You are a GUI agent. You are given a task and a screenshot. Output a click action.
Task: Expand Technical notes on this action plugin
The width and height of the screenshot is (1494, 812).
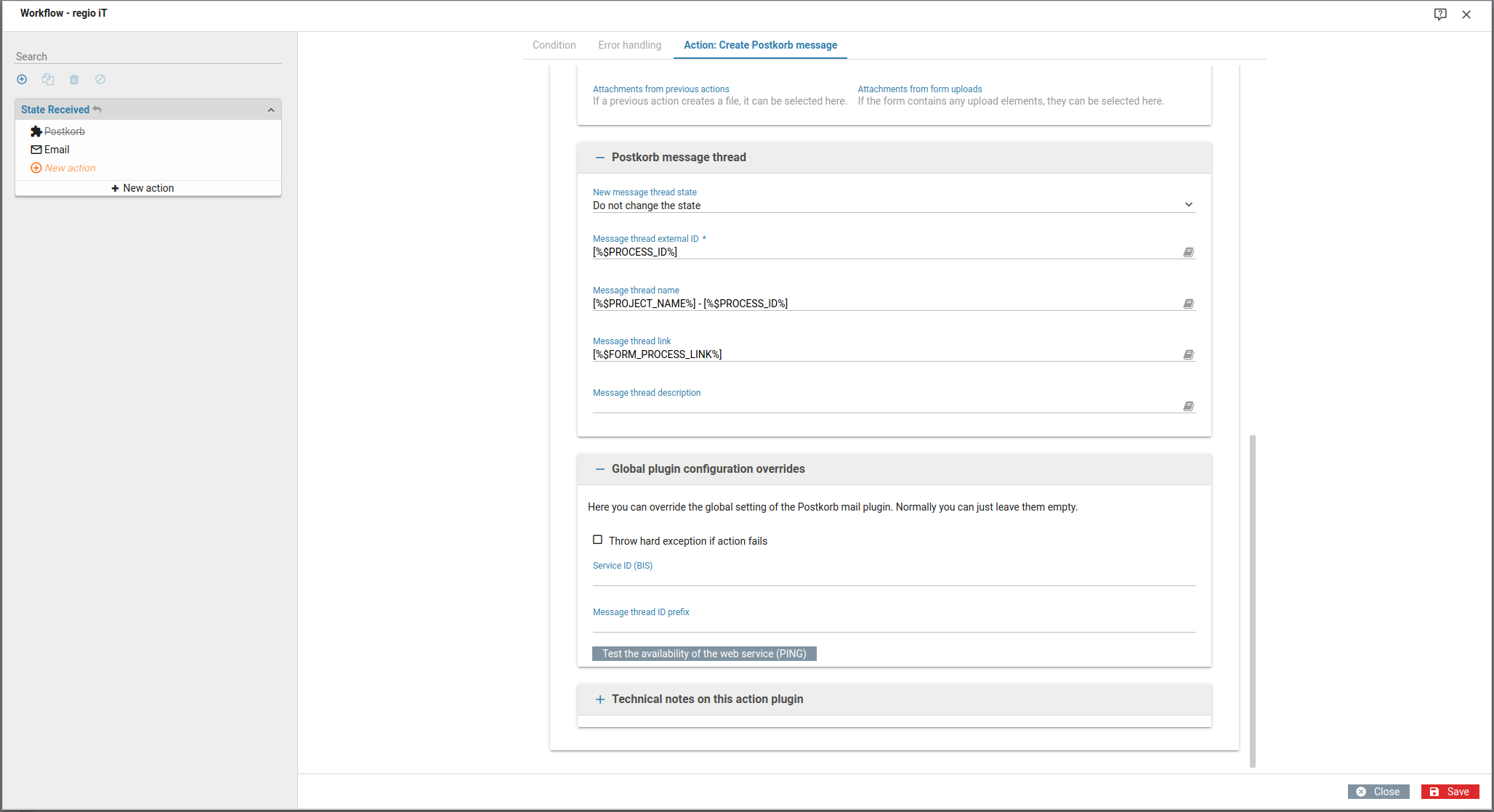pyautogui.click(x=600, y=699)
